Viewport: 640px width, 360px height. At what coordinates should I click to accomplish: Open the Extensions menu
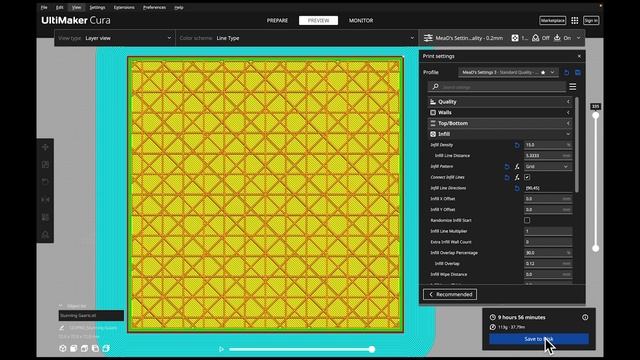[x=124, y=7]
